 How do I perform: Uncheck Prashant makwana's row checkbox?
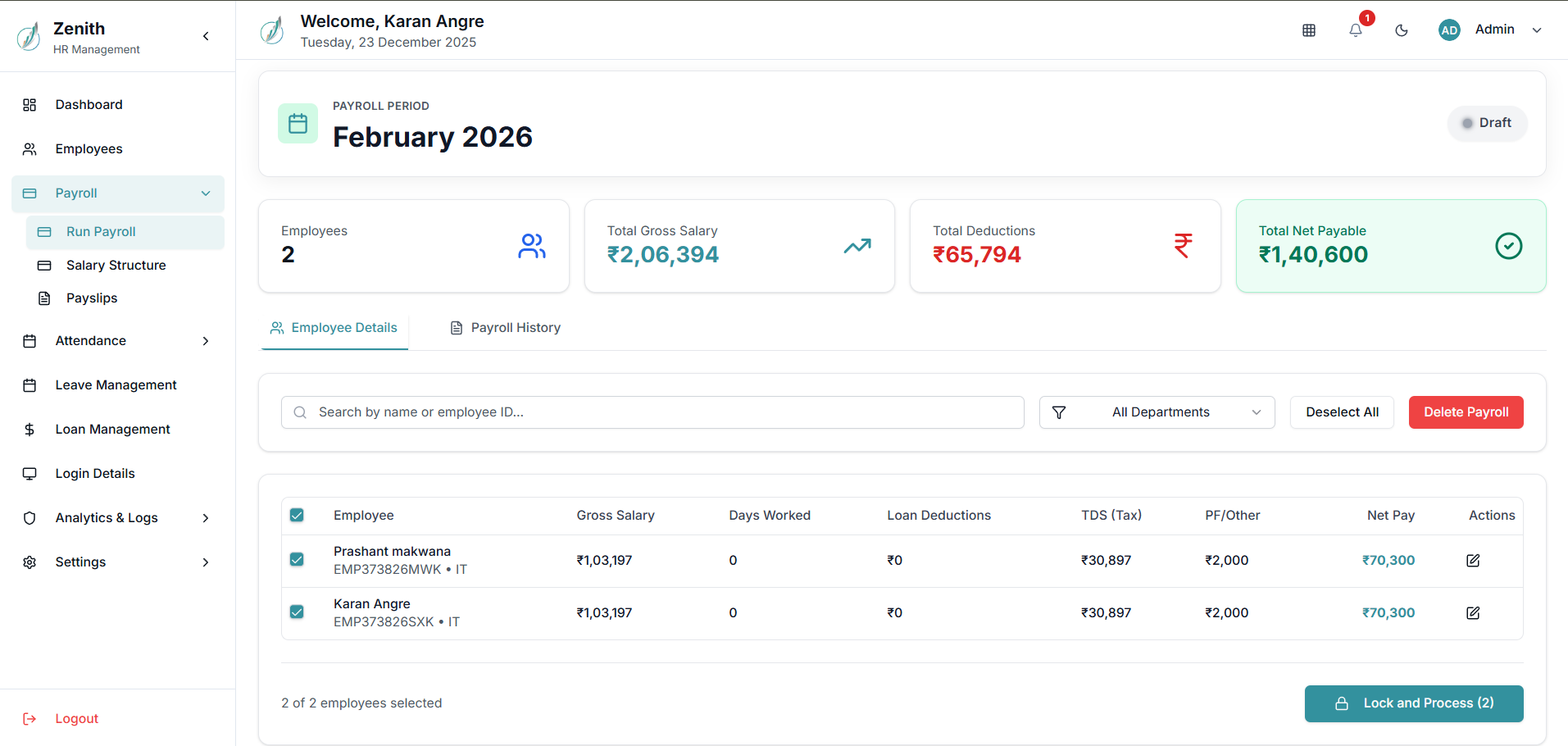(297, 559)
